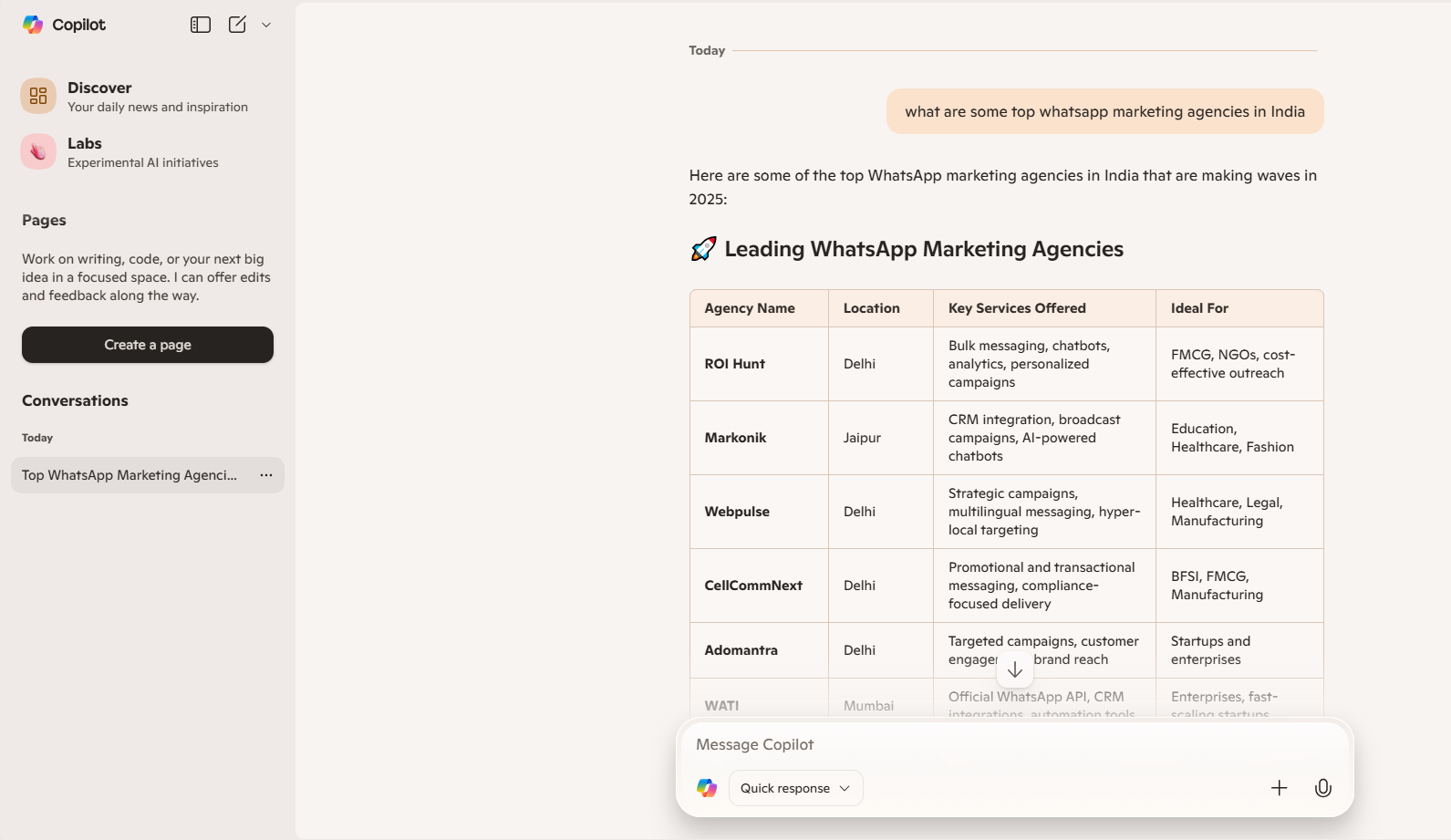Click the Key Services Offered column header
The height and width of the screenshot is (840, 1451).
(x=1044, y=308)
